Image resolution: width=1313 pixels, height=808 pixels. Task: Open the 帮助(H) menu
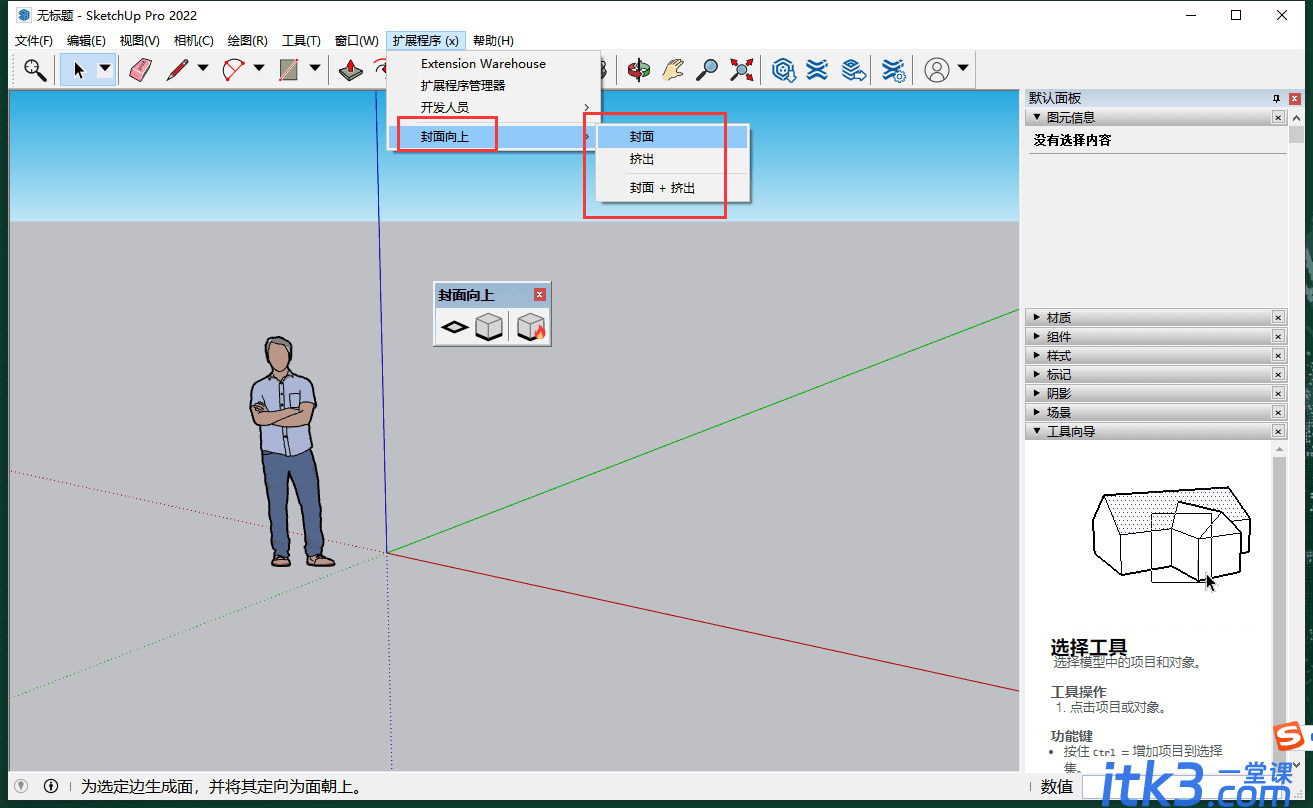tap(493, 41)
